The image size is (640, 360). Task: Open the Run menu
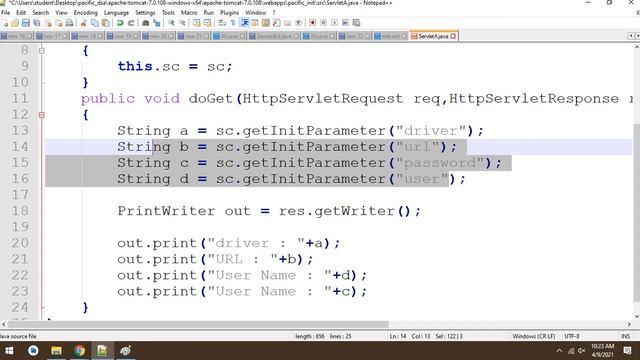pyautogui.click(x=209, y=13)
